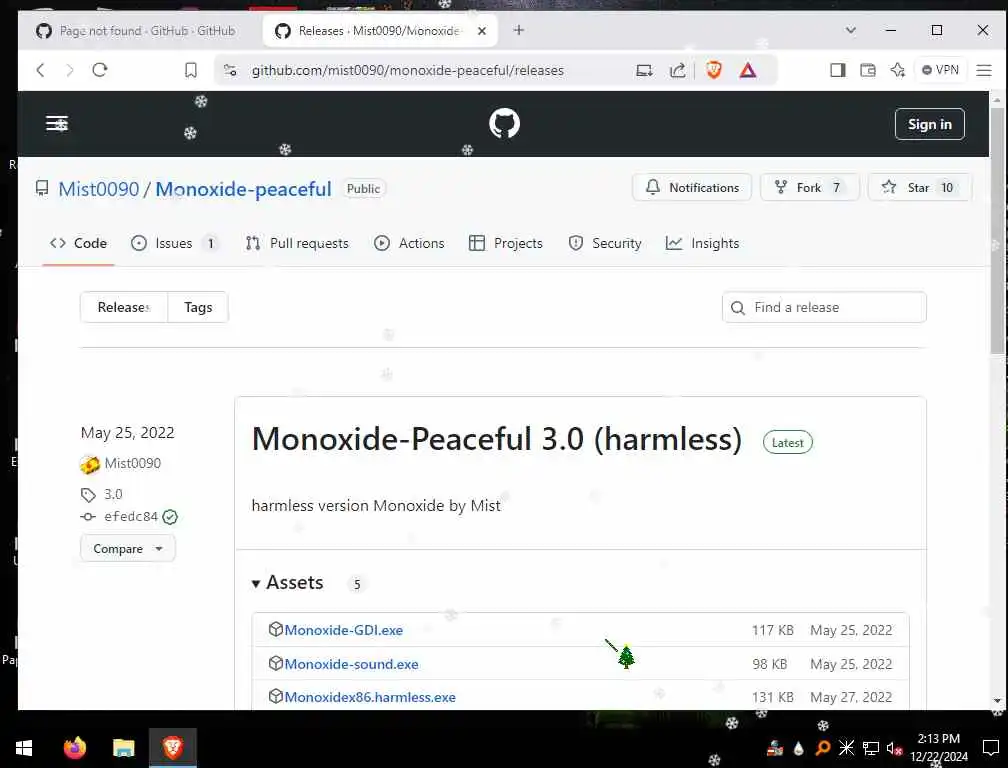Open the Actions tab
The width and height of the screenshot is (1008, 768).
(x=409, y=243)
